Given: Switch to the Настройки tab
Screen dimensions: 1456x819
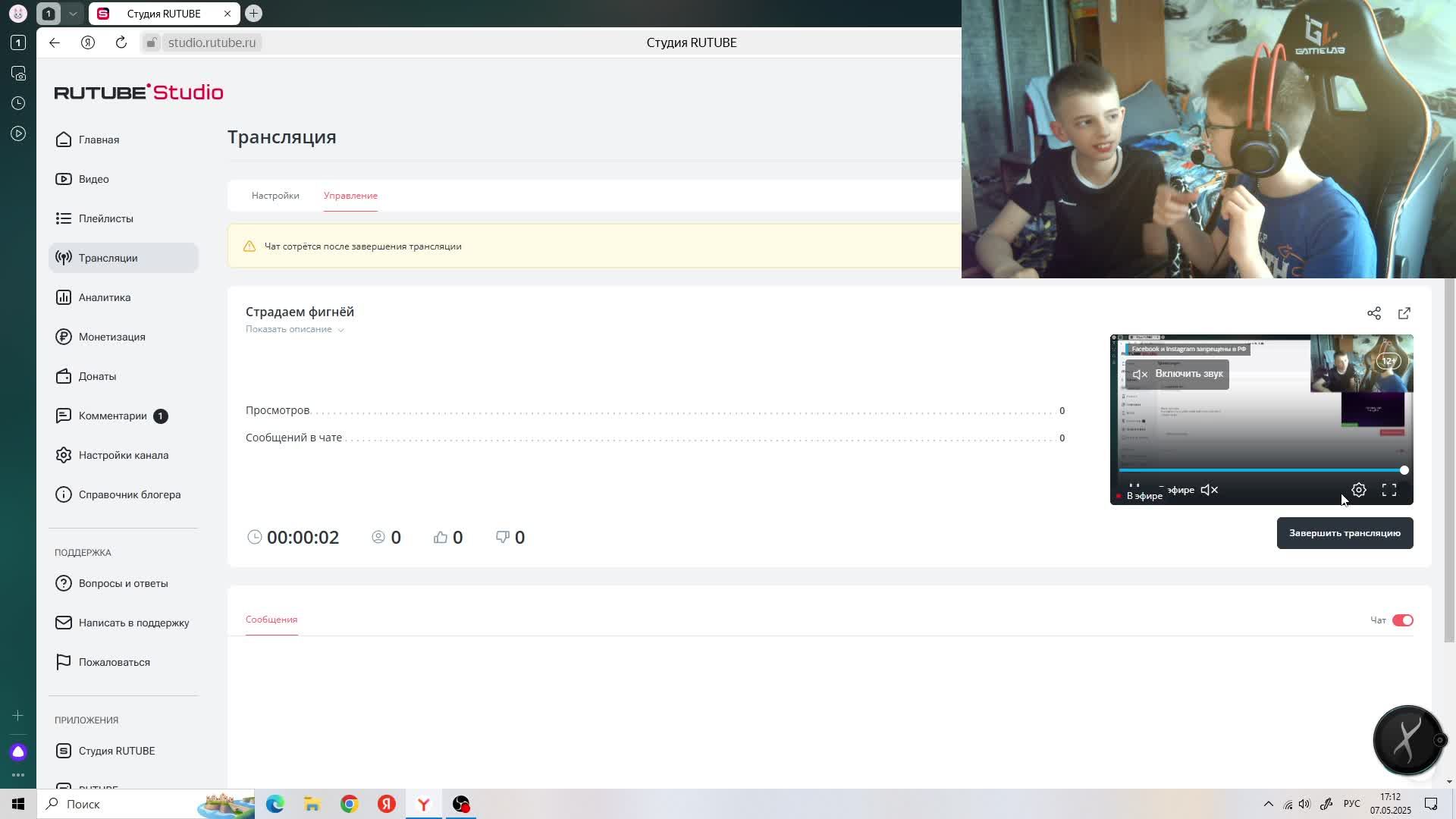Looking at the screenshot, I should click(275, 196).
